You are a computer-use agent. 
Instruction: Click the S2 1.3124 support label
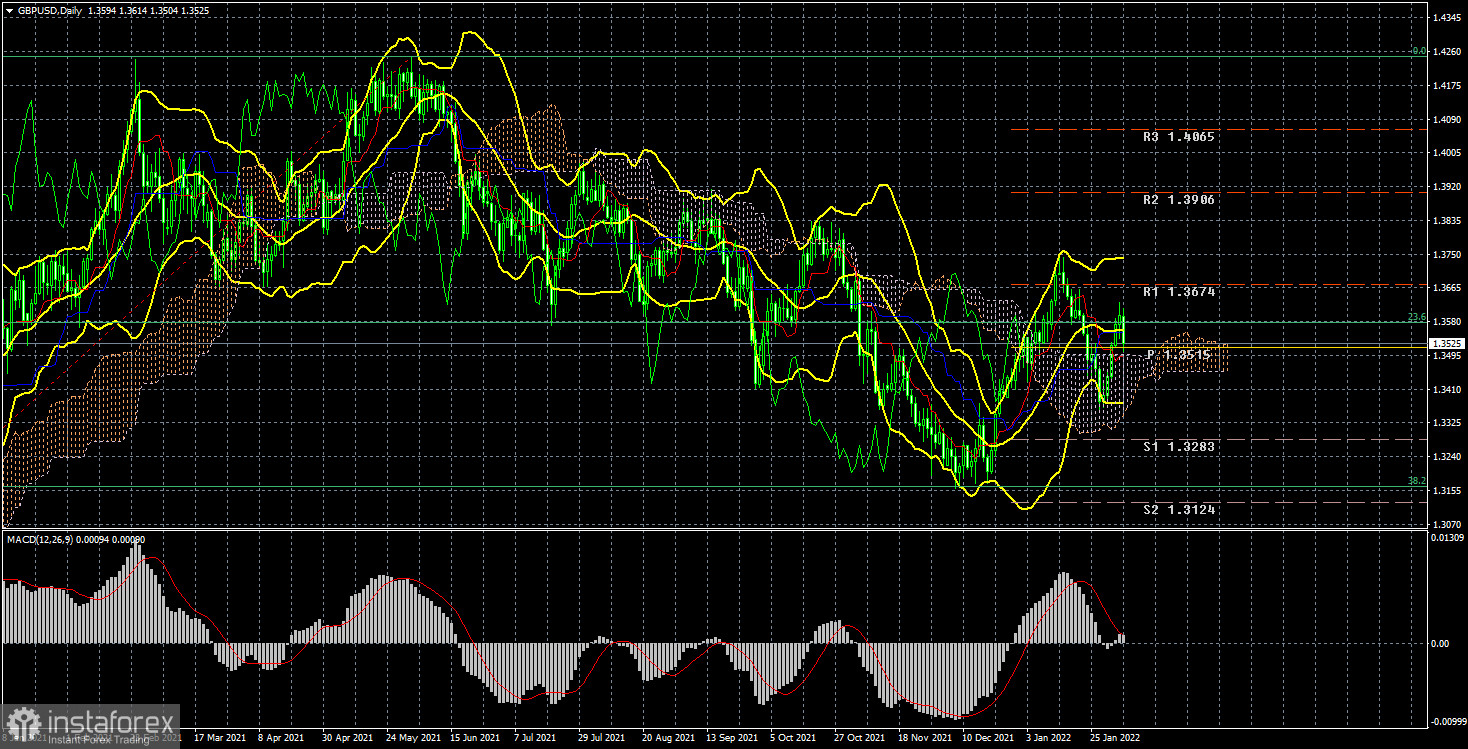1180,510
